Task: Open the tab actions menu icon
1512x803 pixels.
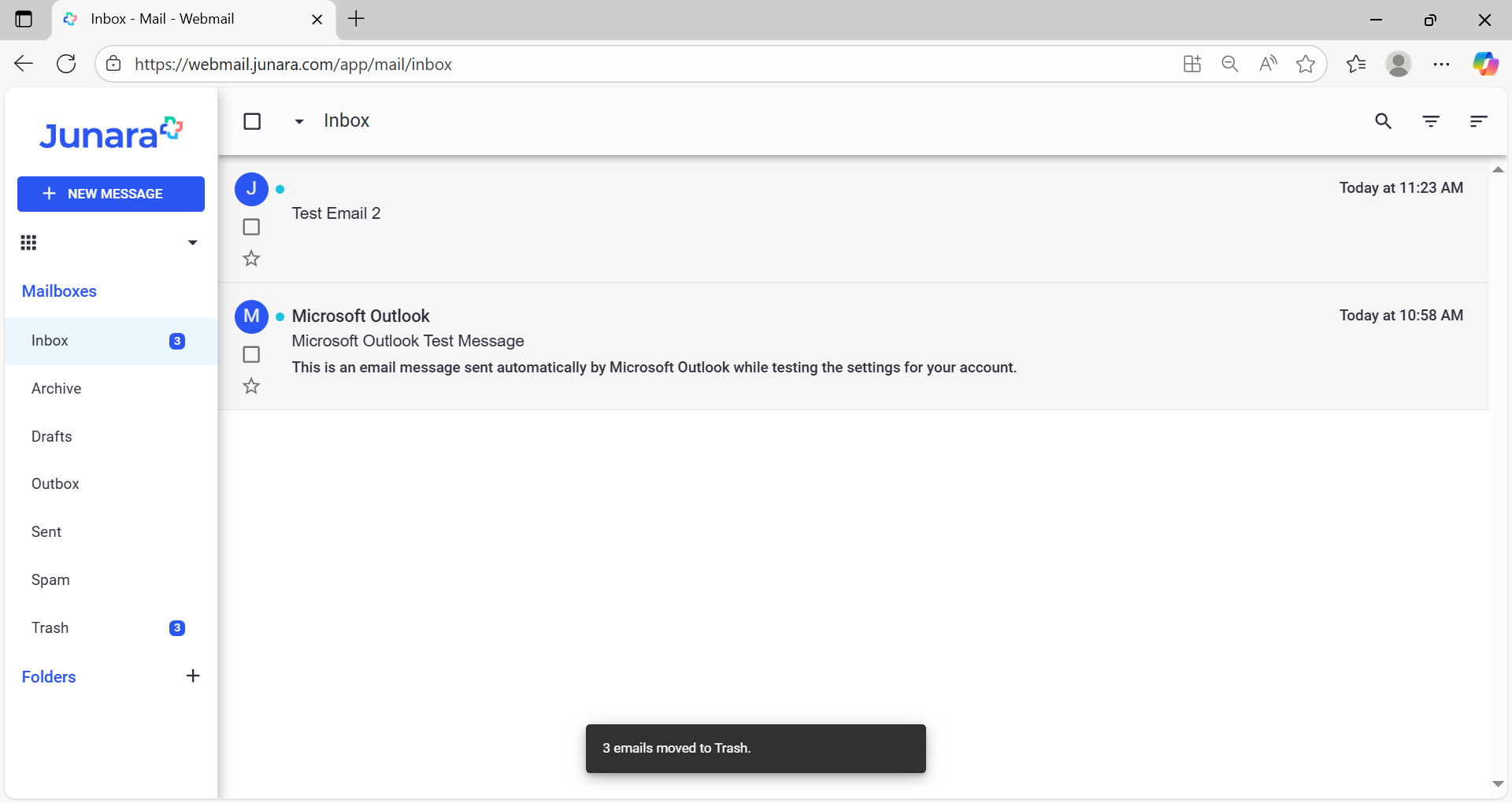Action: (24, 19)
